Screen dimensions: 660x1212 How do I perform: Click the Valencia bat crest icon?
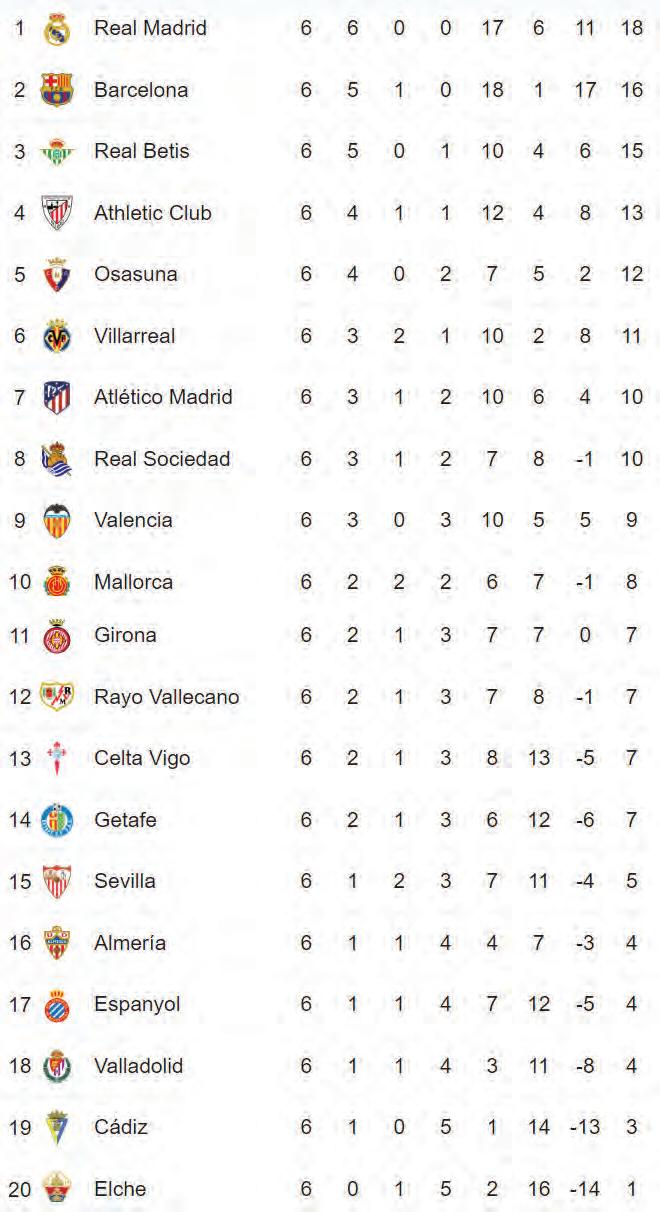pos(56,521)
